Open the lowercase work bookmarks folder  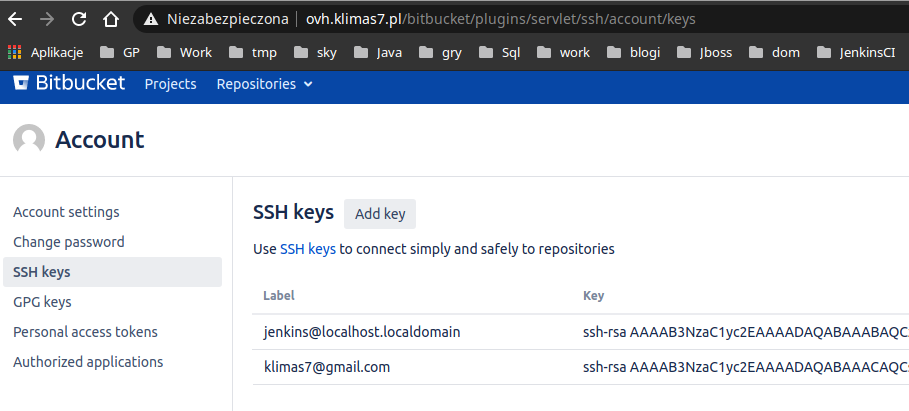click(563, 53)
